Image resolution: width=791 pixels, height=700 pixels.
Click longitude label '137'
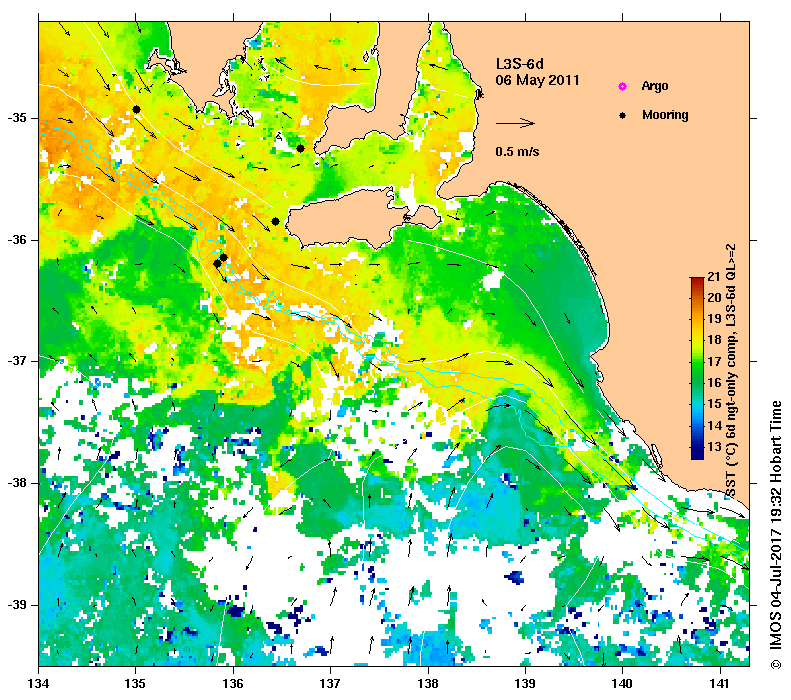coord(331,684)
